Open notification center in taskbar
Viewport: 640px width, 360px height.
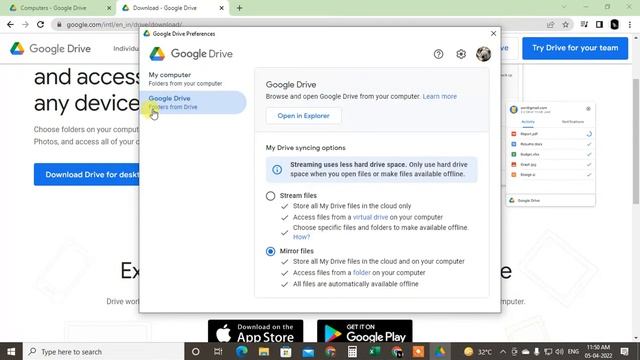coord(624,351)
